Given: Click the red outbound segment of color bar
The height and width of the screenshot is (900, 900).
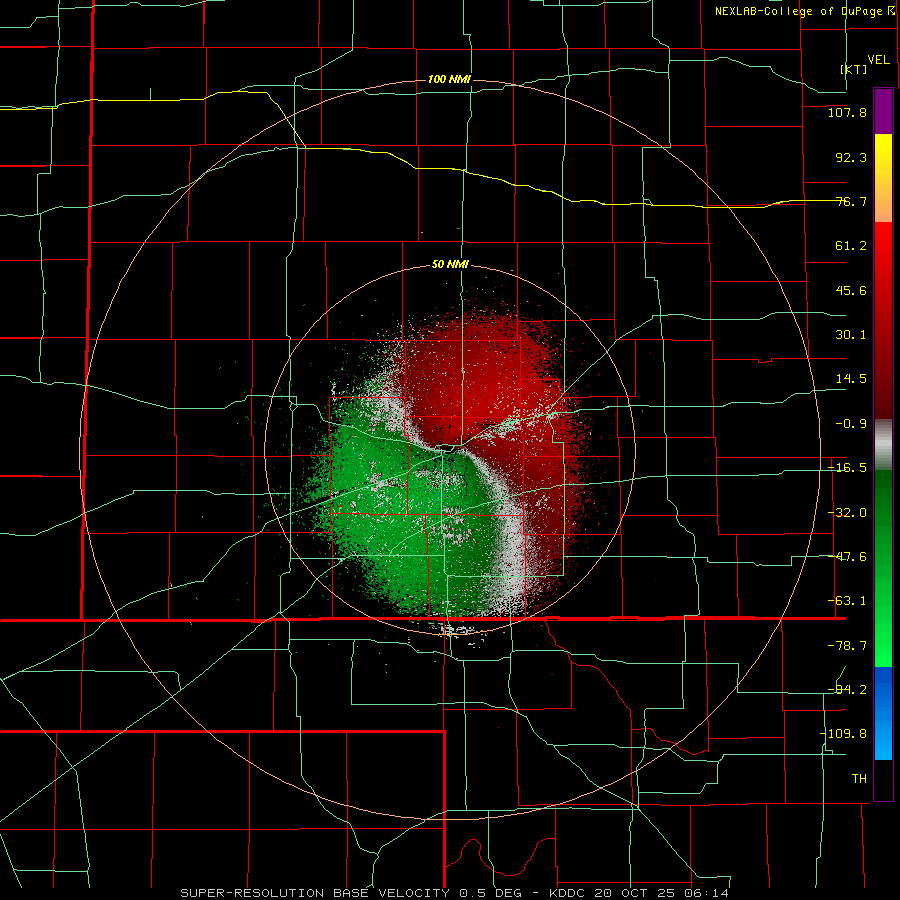Looking at the screenshot, I should (883, 320).
